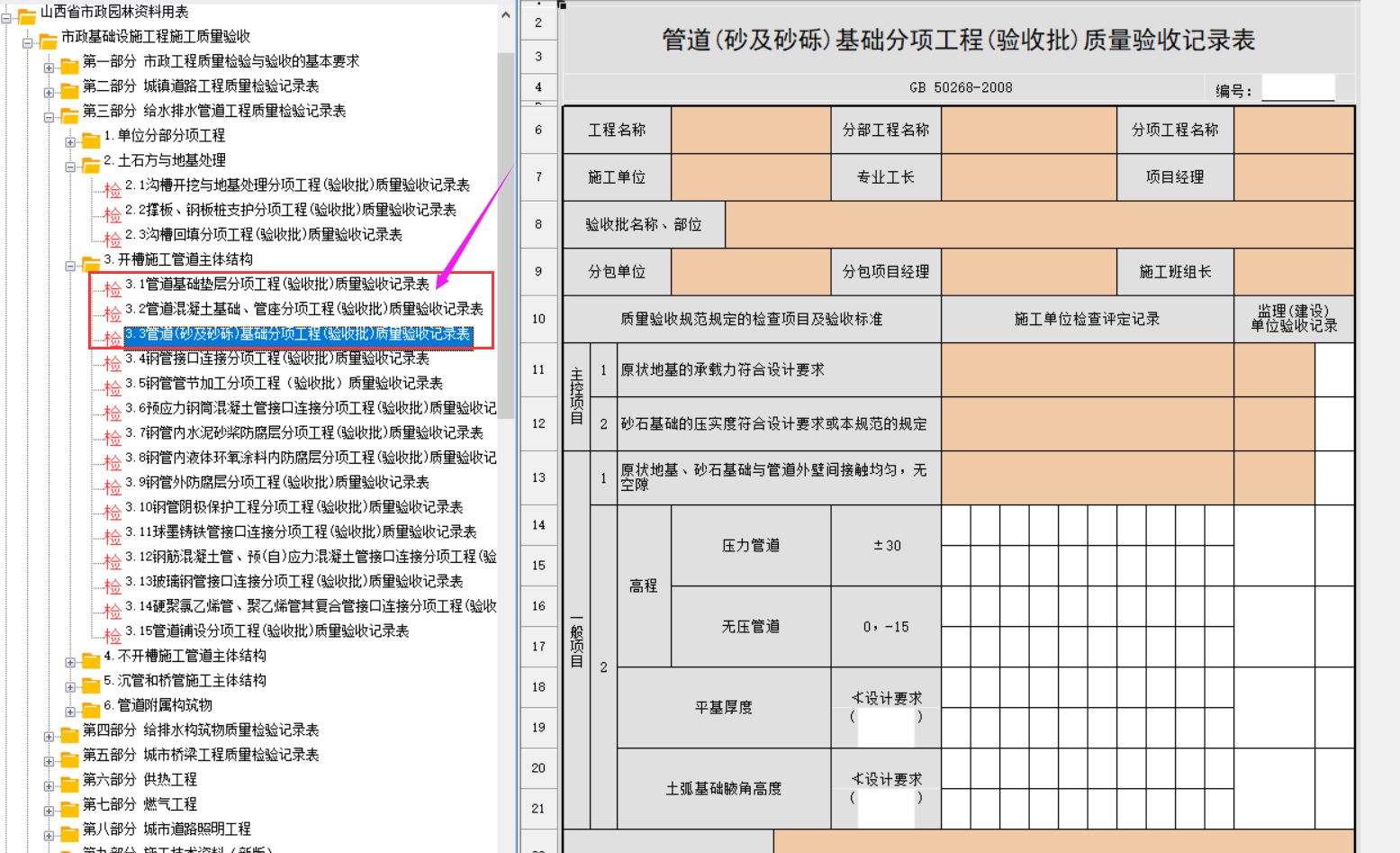Viewport: 1400px width, 853px height.
Task: Click folder icon beside 第二部分 城镇道路工程质量检验记录表
Action: (x=69, y=89)
